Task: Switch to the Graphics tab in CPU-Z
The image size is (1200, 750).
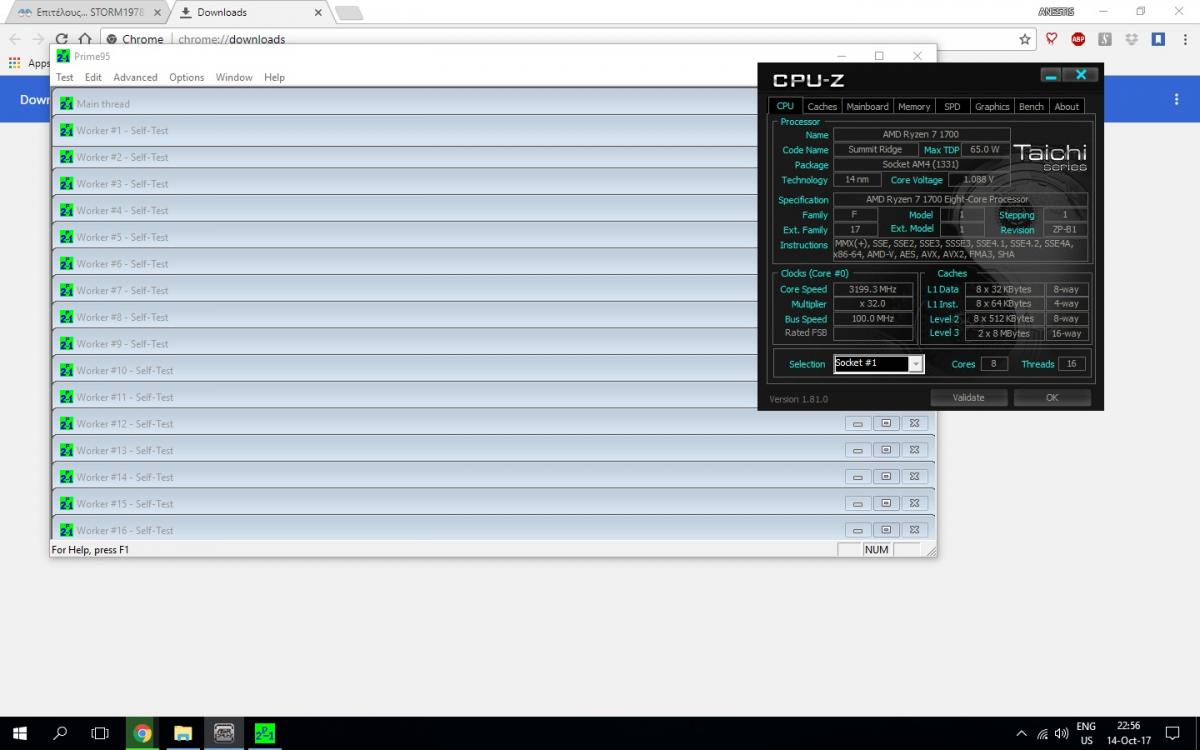Action: coord(992,106)
